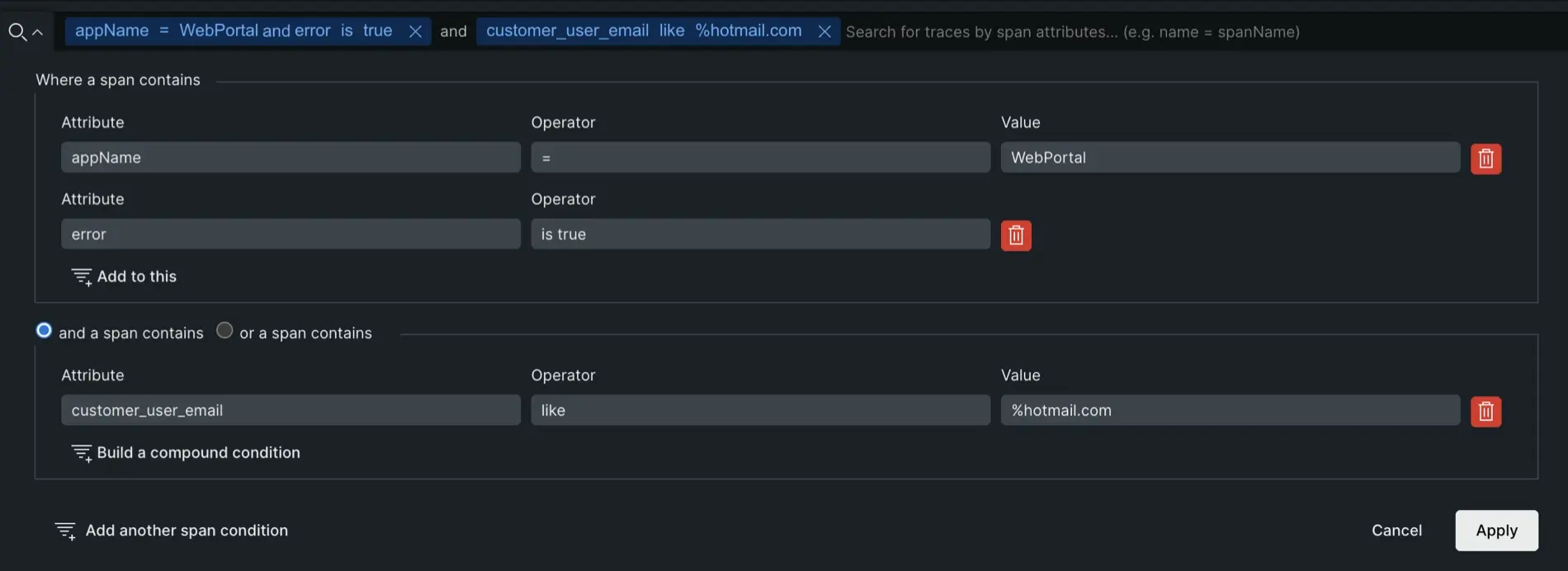Delete the appName condition row
The image size is (1568, 571).
(1485, 158)
